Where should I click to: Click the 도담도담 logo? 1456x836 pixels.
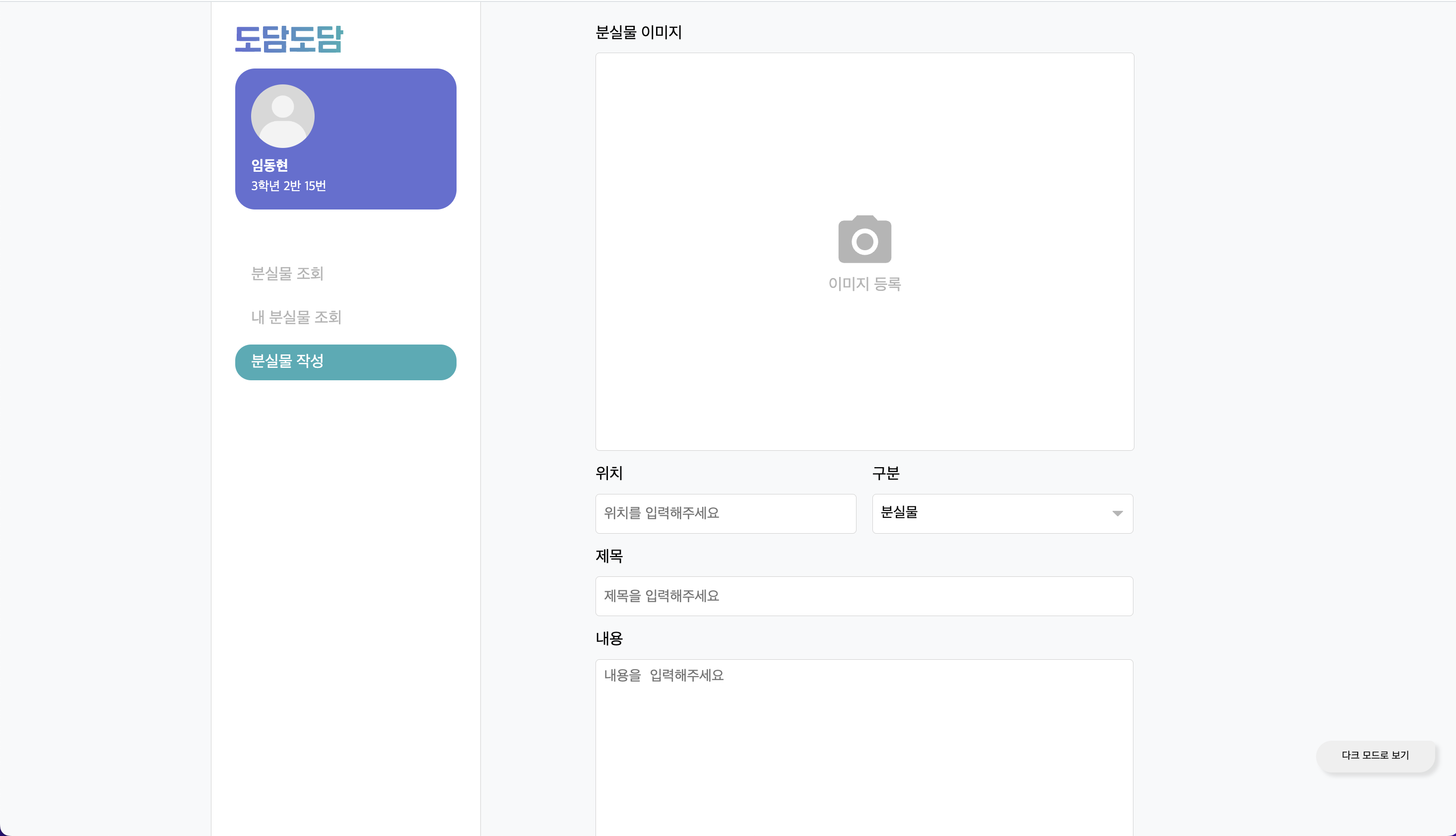[x=289, y=39]
